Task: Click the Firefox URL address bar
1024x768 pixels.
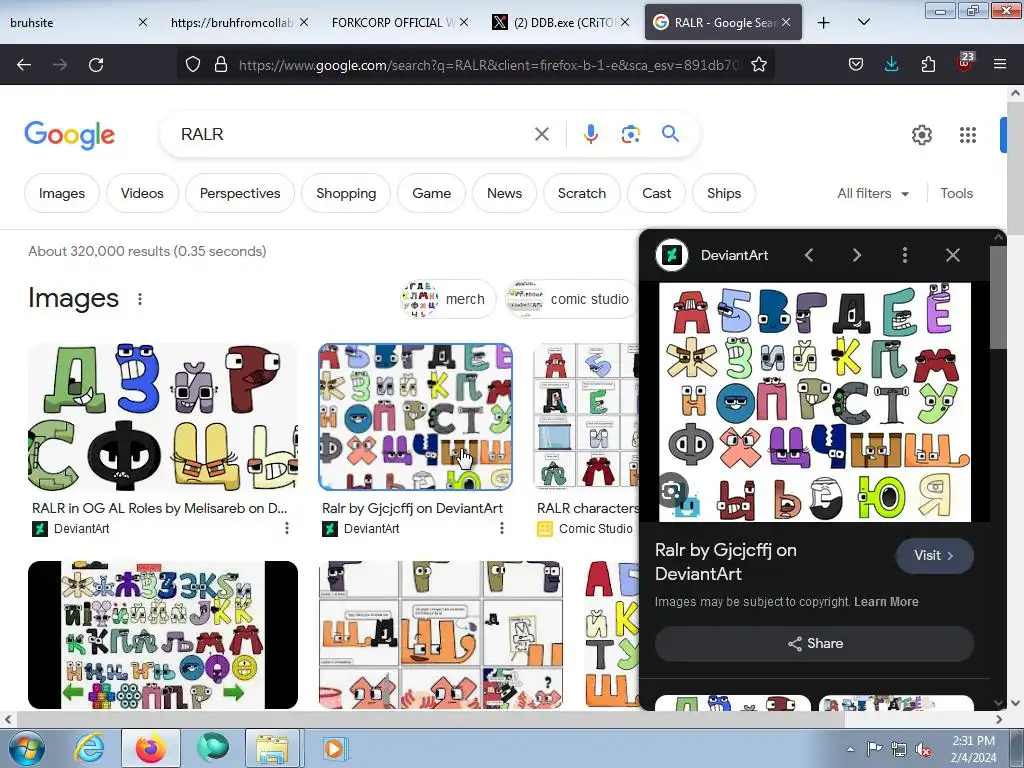Action: 488,65
